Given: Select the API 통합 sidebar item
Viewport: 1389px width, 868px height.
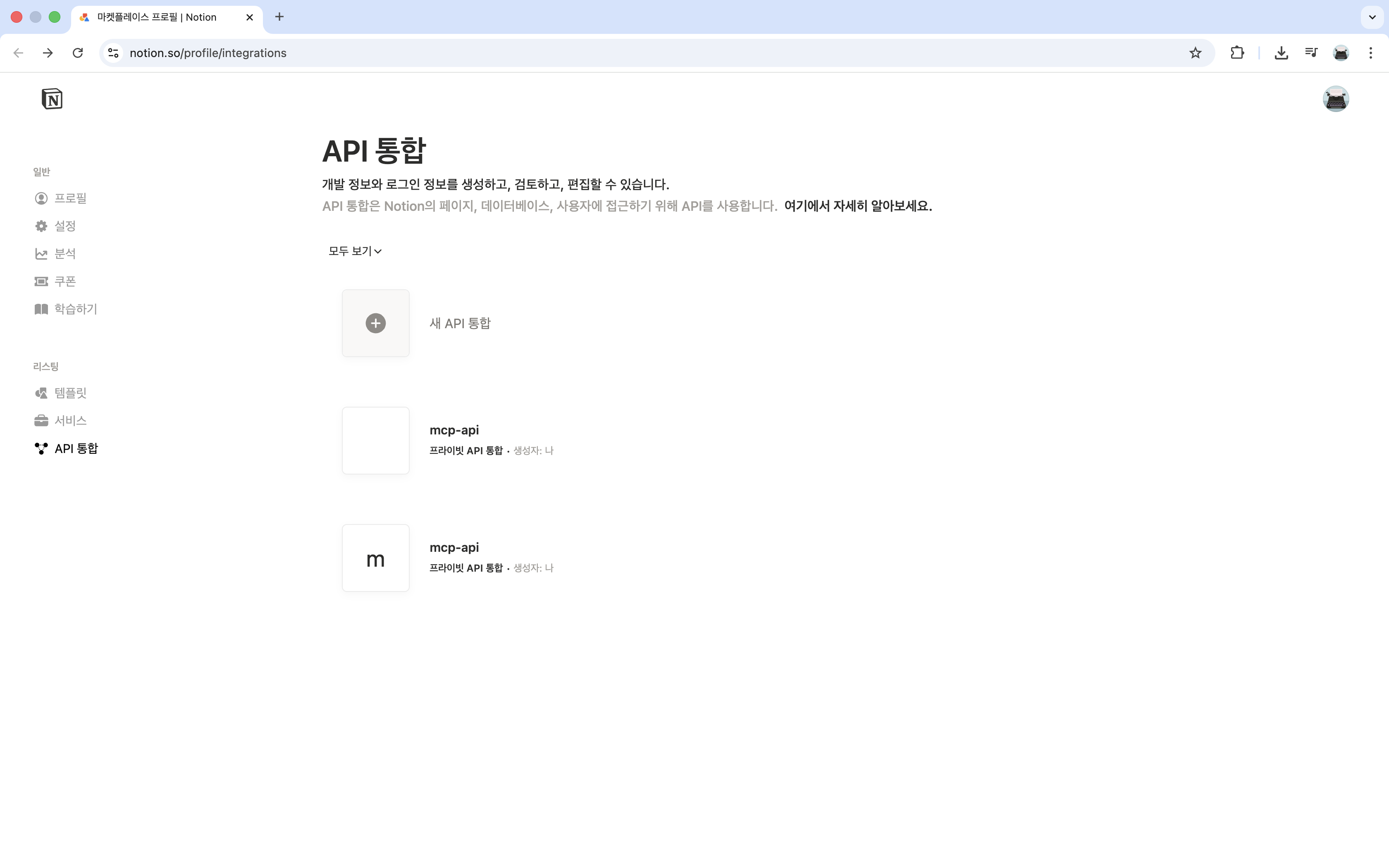Looking at the screenshot, I should click(75, 448).
